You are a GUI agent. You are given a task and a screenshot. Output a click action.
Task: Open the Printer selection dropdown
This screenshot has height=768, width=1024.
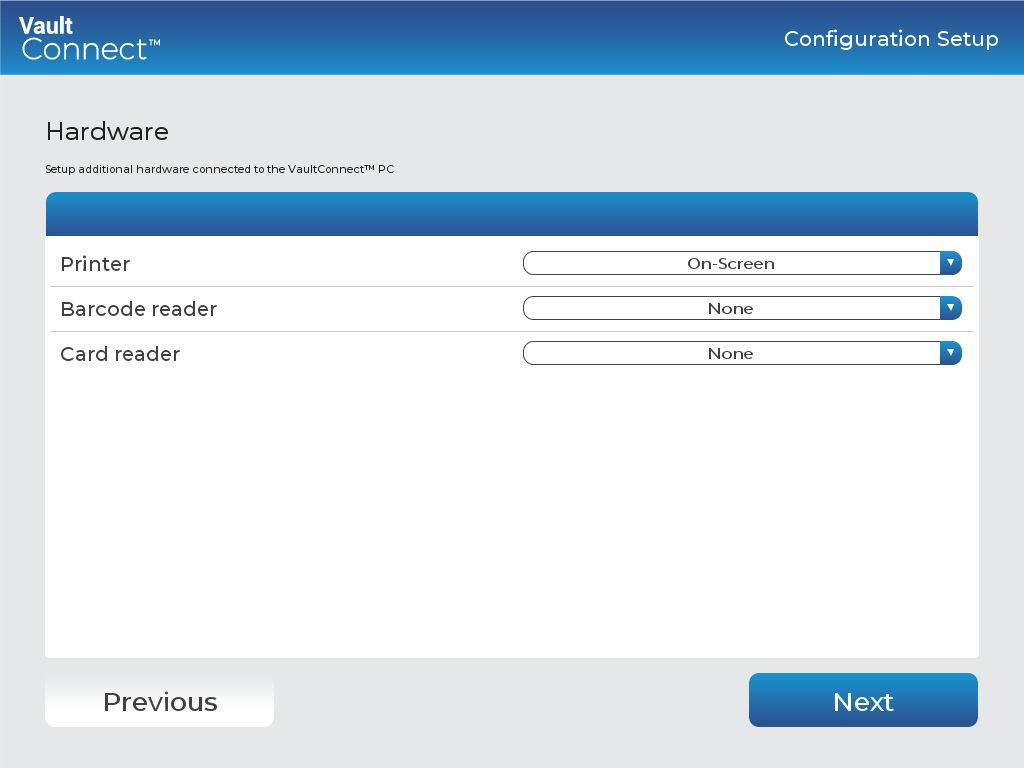tap(740, 263)
